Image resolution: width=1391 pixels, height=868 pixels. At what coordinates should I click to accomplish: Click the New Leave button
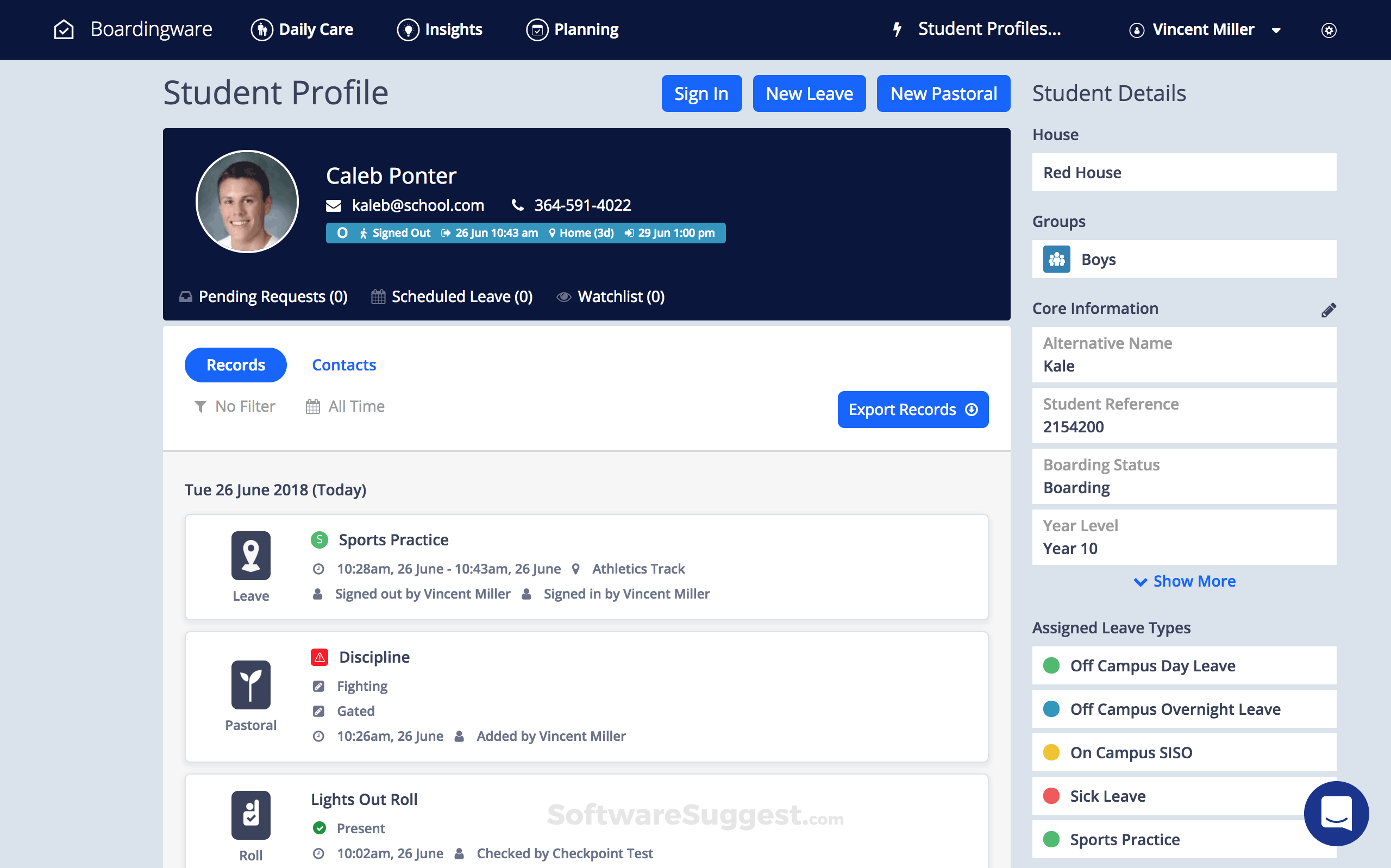[x=809, y=93]
